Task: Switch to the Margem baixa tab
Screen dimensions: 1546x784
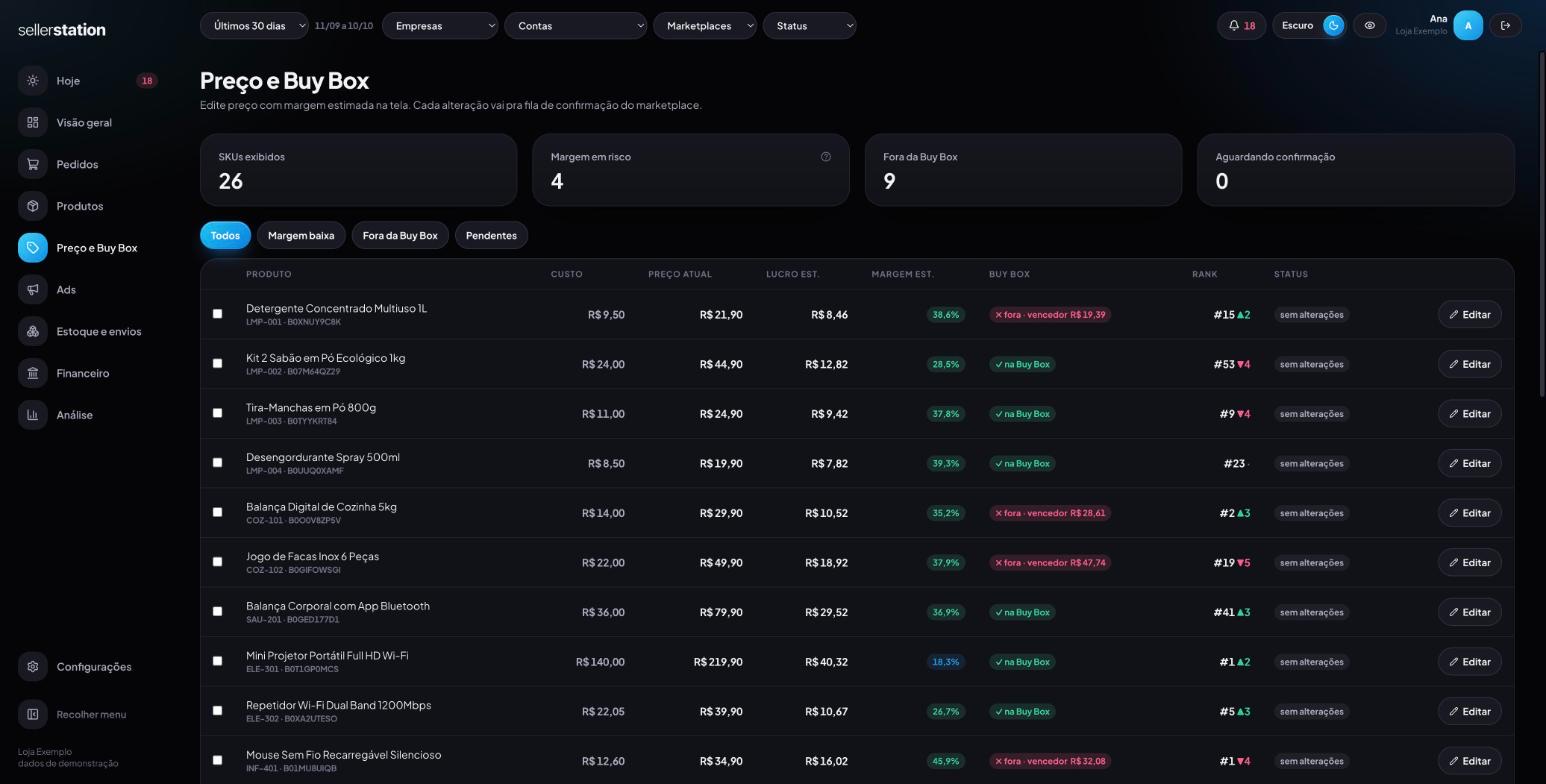Action: 301,236
